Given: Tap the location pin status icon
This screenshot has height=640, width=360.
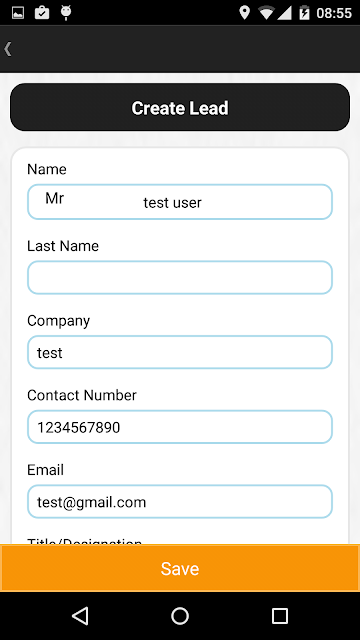Looking at the screenshot, I should (x=244, y=13).
